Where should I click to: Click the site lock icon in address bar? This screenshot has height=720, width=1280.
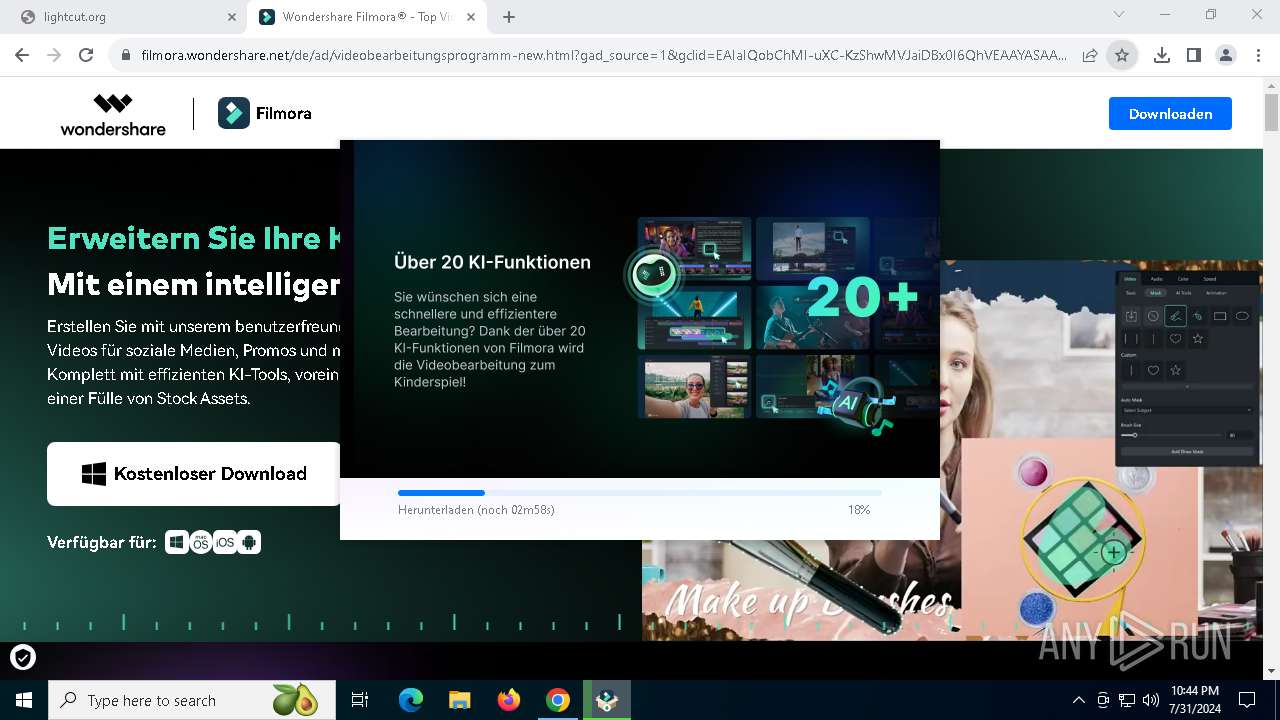[x=125, y=55]
